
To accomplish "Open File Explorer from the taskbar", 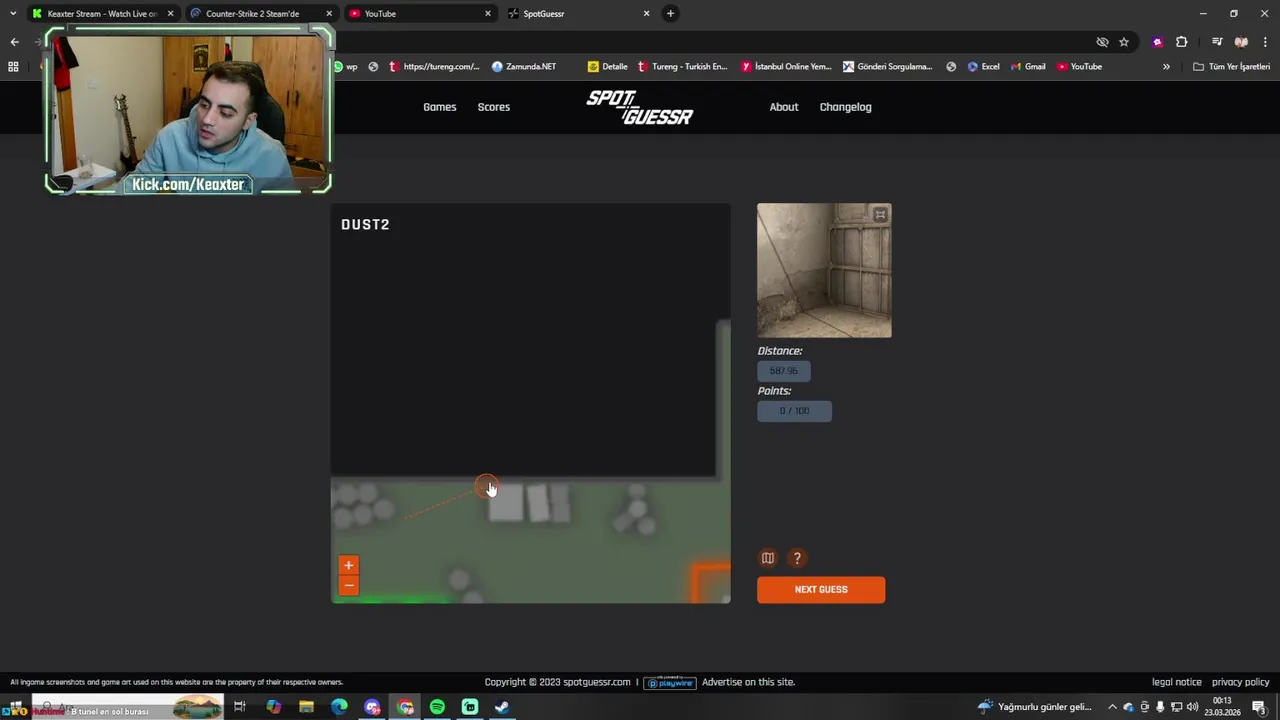I will 306,707.
